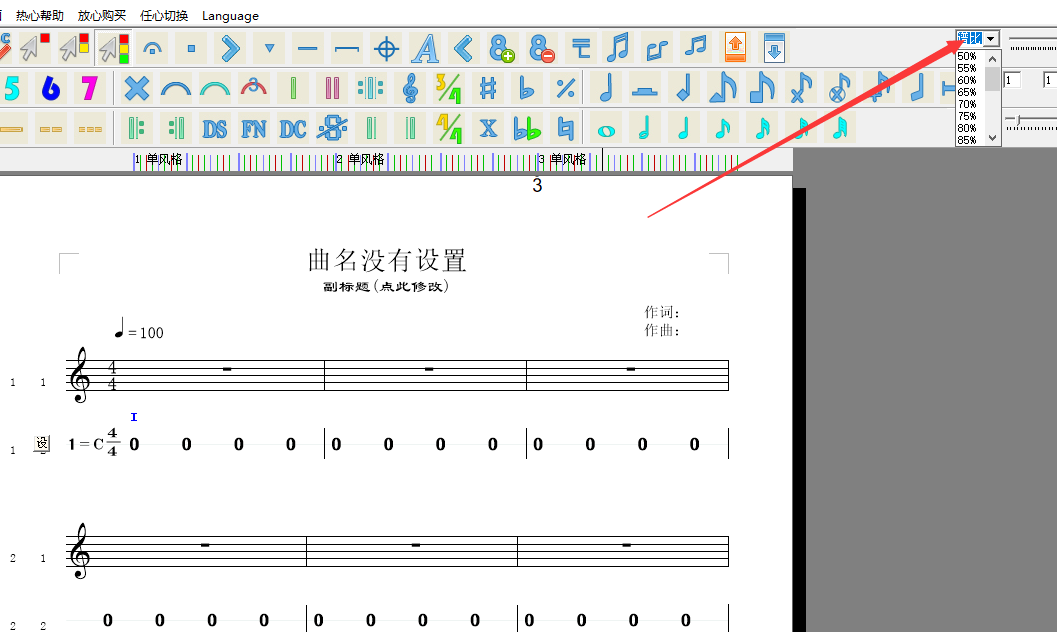Click the blue letter A text tool
This screenshot has width=1057, height=632.
pyautogui.click(x=425, y=48)
